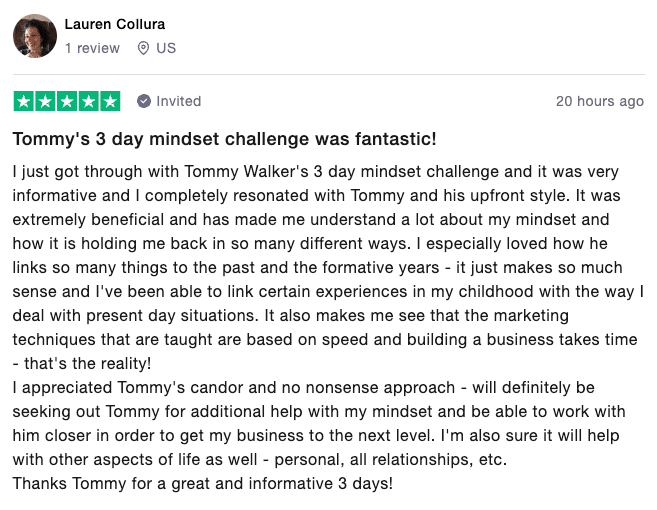This screenshot has width=657, height=510.
Task: Open Lauren Collura's profile picture
Action: coord(35,36)
